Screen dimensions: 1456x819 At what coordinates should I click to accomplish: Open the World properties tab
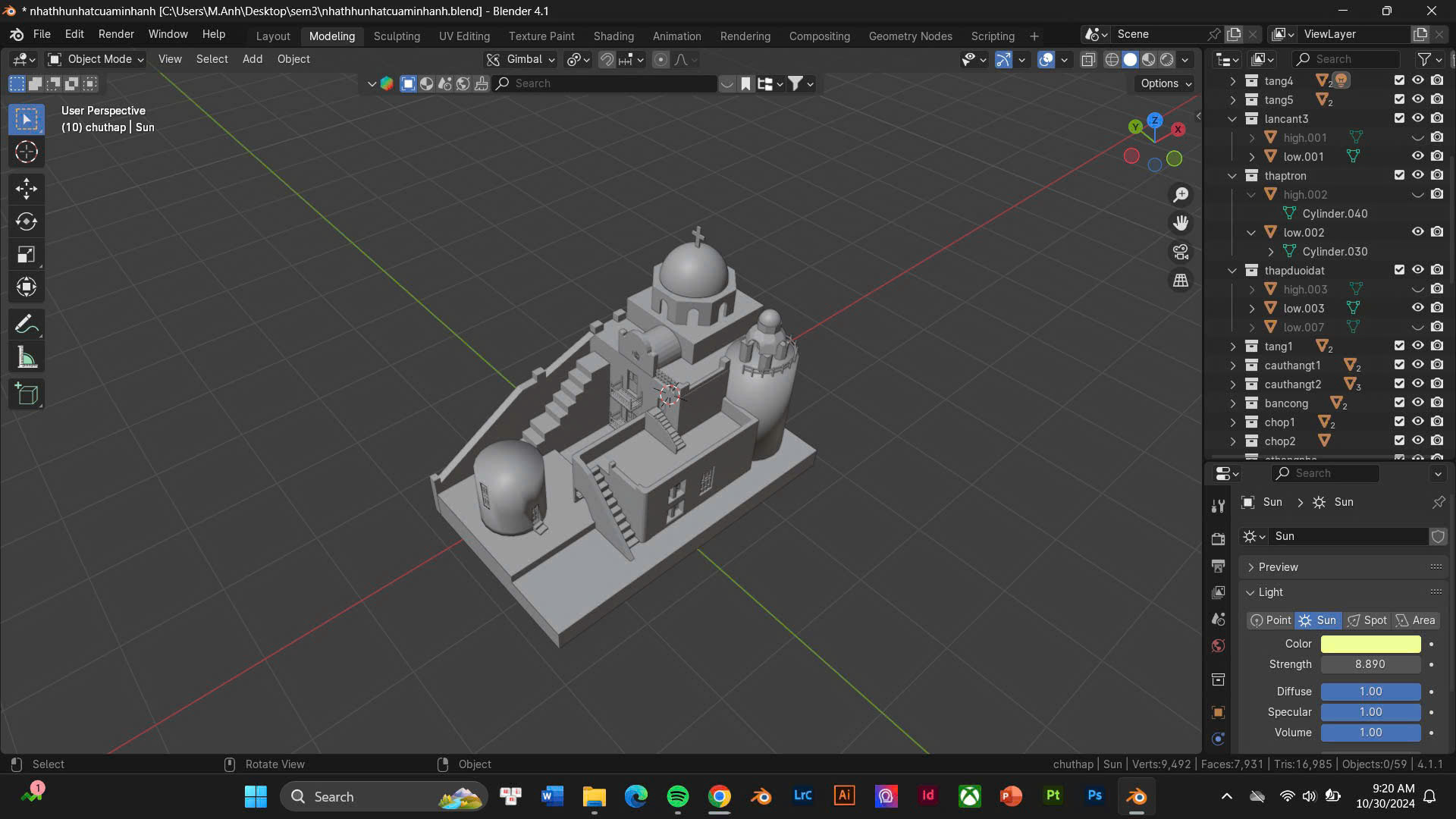pyautogui.click(x=1218, y=646)
